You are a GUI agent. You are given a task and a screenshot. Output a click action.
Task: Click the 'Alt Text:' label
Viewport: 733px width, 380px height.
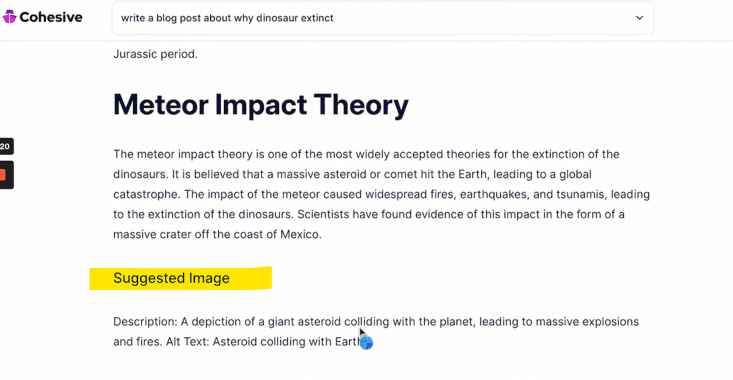click(187, 342)
